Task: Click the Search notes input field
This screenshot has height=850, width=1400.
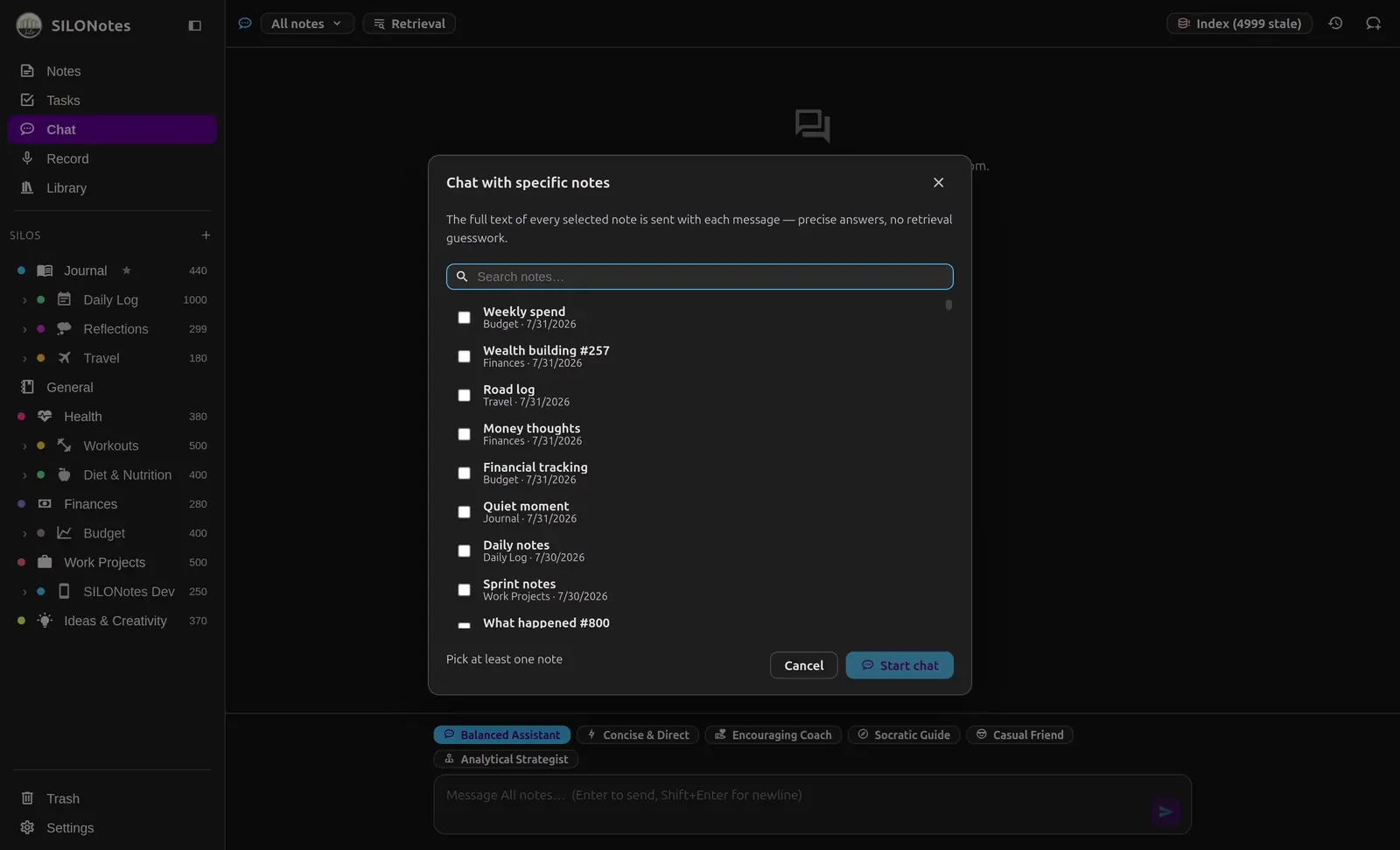Action: tap(700, 277)
